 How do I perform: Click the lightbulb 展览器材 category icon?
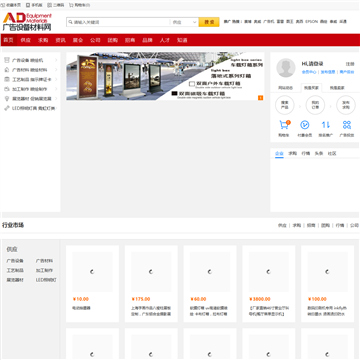point(6,99)
